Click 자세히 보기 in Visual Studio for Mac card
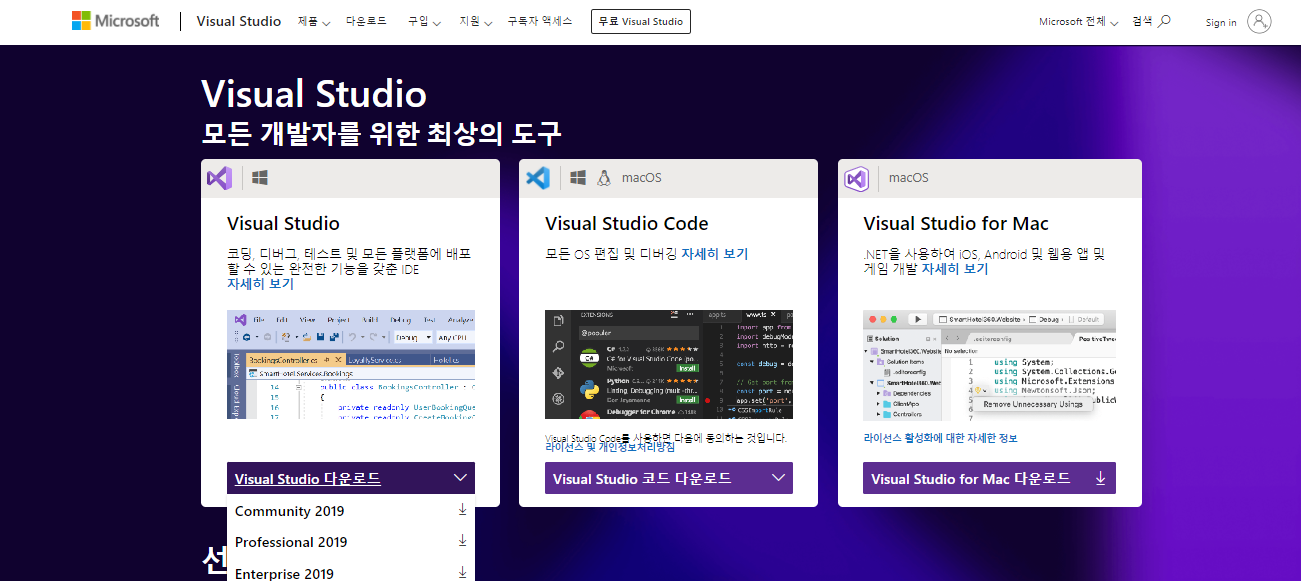The width and height of the screenshot is (1301, 581). pos(955,269)
